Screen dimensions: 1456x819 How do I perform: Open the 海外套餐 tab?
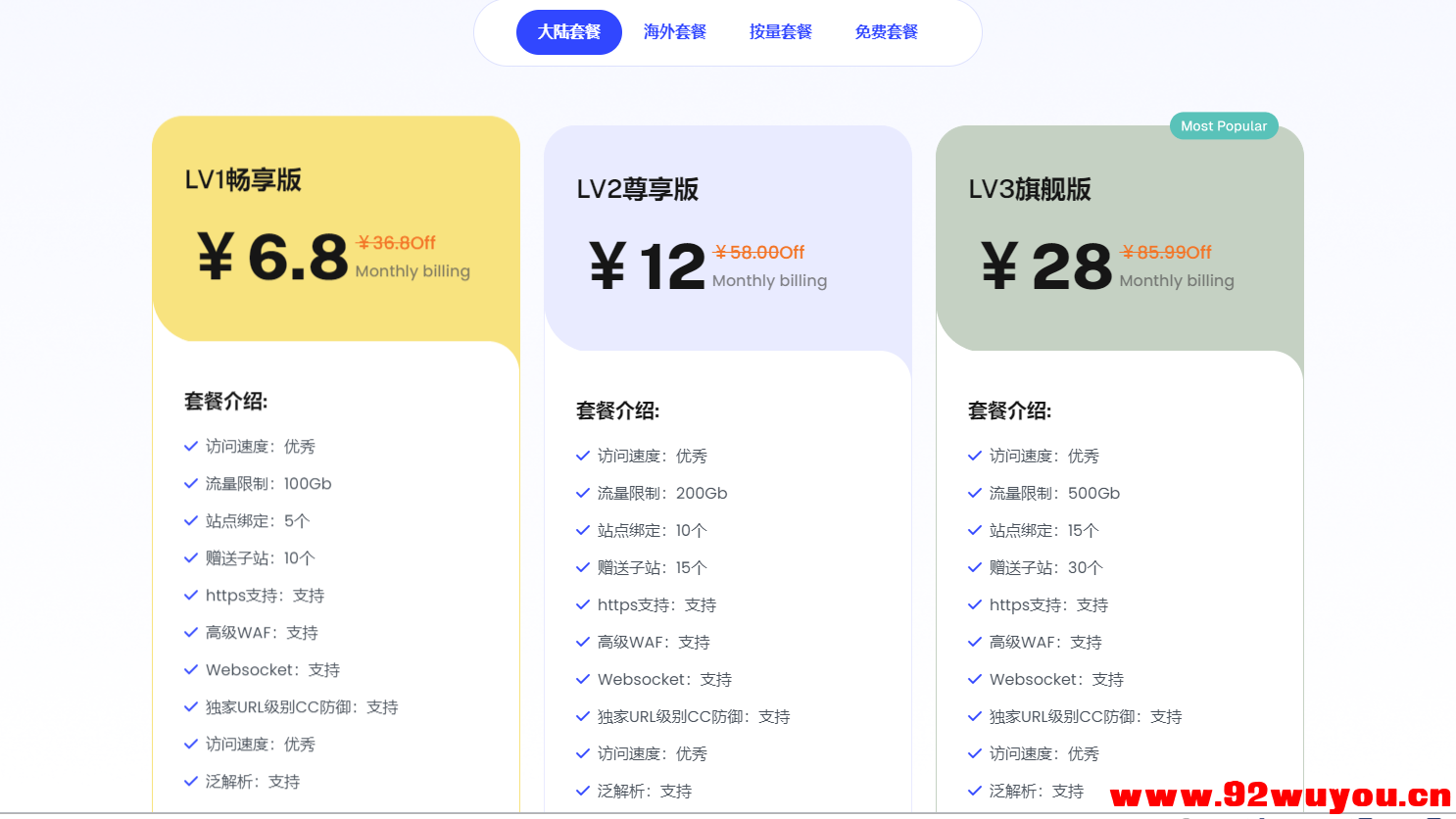point(674,32)
